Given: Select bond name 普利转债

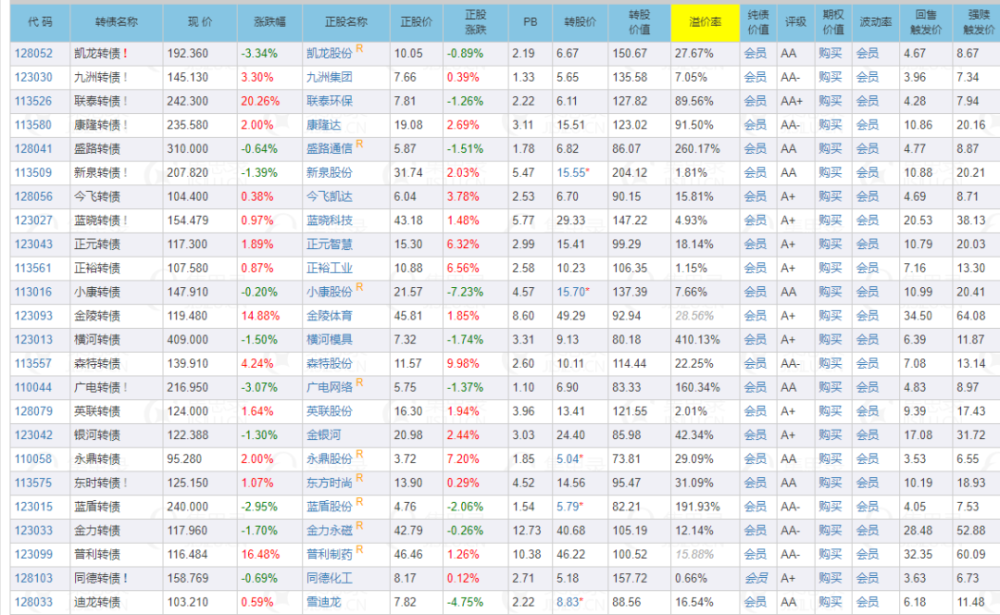Looking at the screenshot, I should pyautogui.click(x=97, y=554).
